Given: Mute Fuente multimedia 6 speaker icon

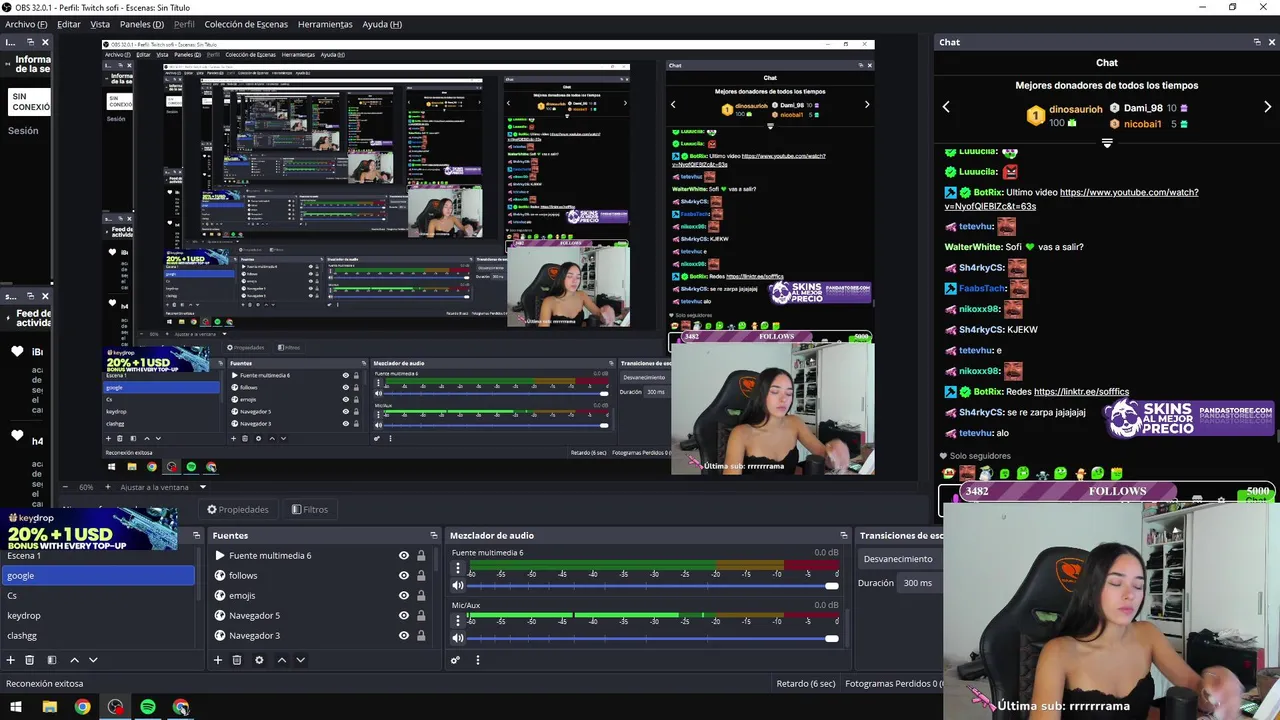Looking at the screenshot, I should point(458,586).
